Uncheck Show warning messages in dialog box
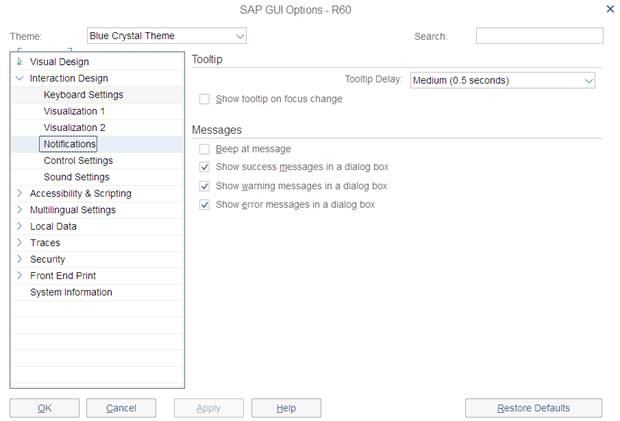This screenshot has height=421, width=620. (205, 186)
